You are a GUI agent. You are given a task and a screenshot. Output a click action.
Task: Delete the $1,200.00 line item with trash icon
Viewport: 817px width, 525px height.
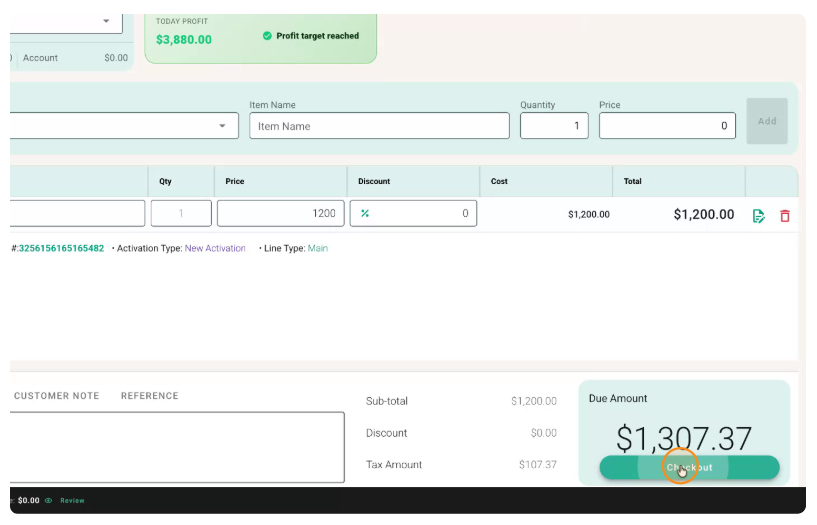click(x=785, y=216)
